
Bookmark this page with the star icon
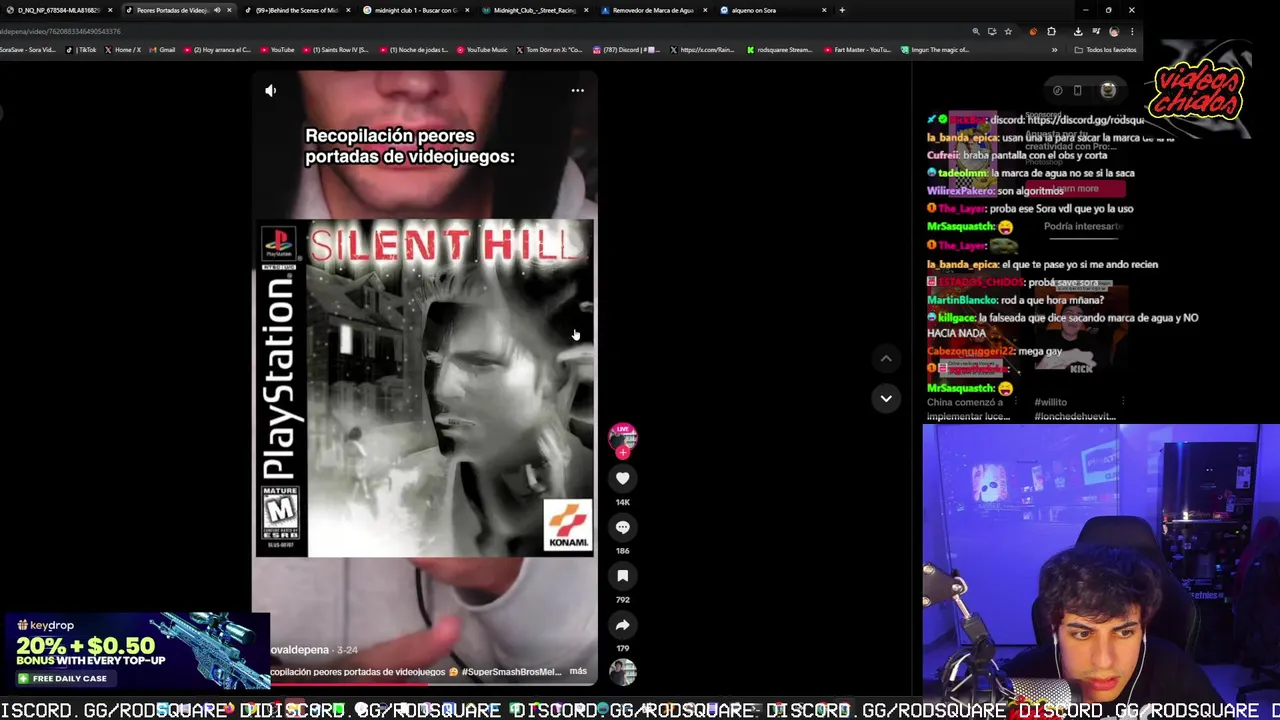(1007, 31)
